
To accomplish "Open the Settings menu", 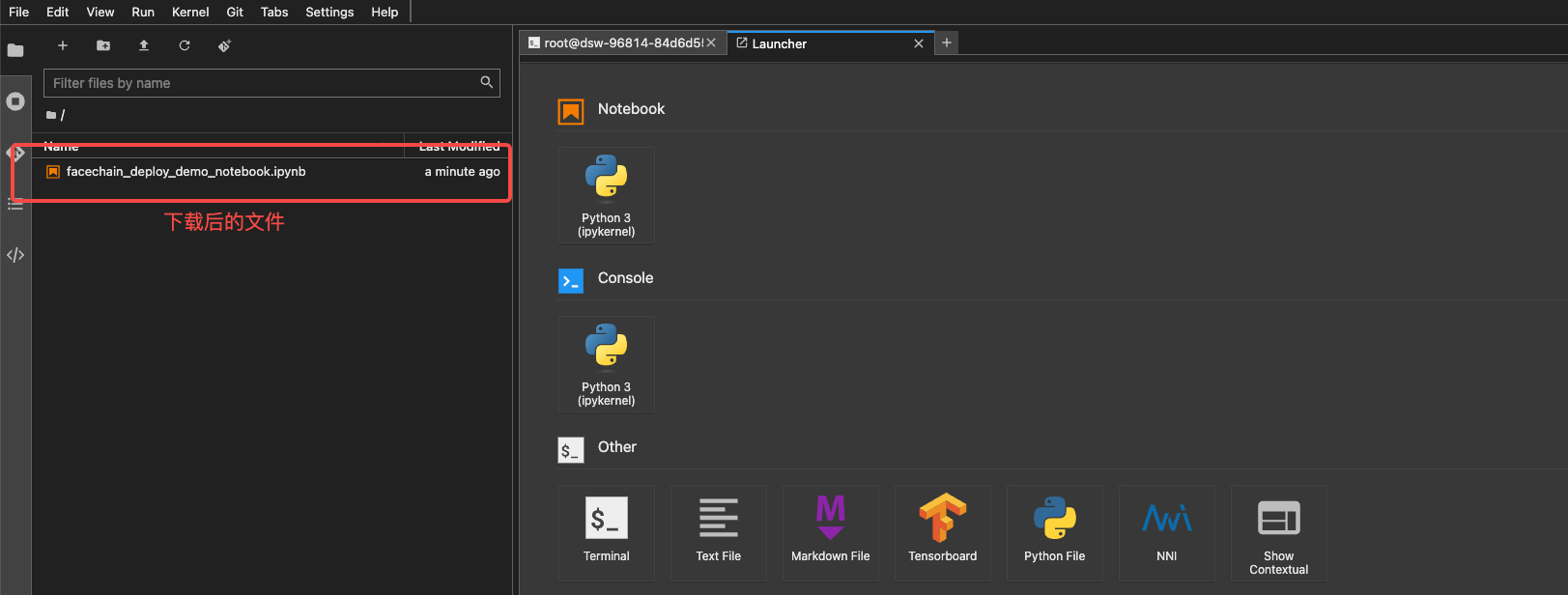I will click(329, 12).
